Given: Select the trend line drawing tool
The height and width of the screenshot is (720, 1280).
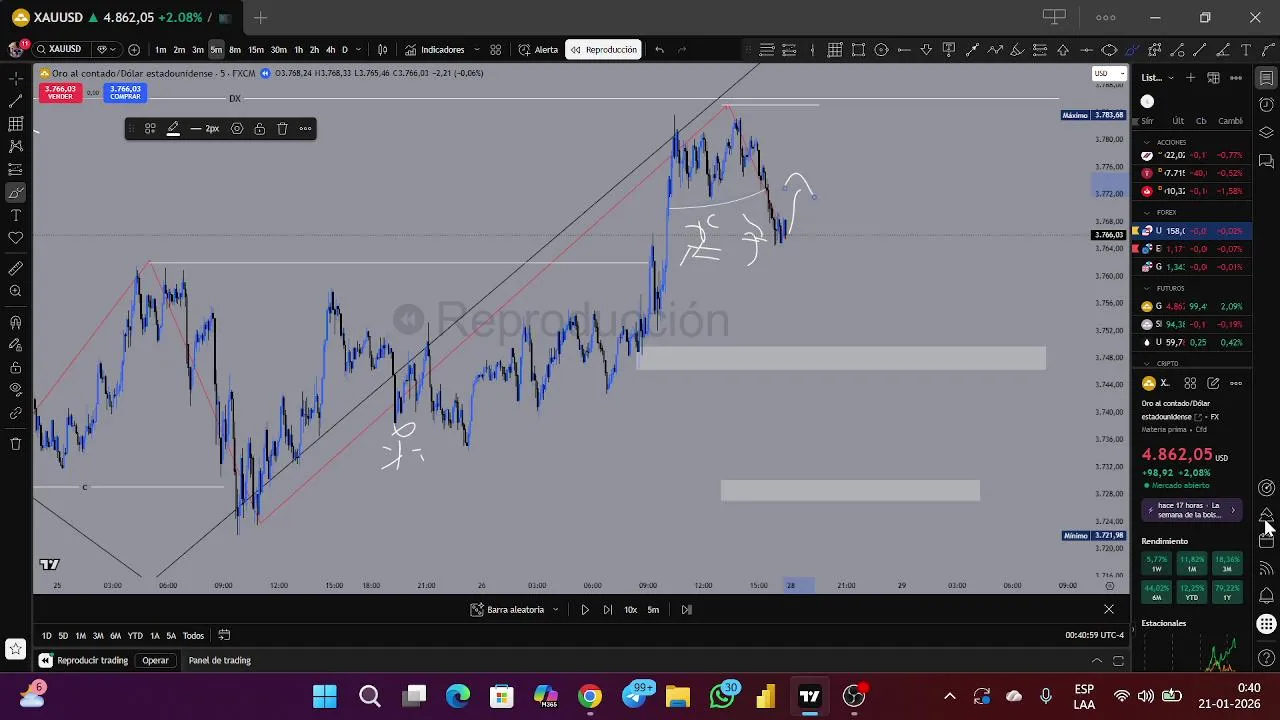Looking at the screenshot, I should [15, 101].
